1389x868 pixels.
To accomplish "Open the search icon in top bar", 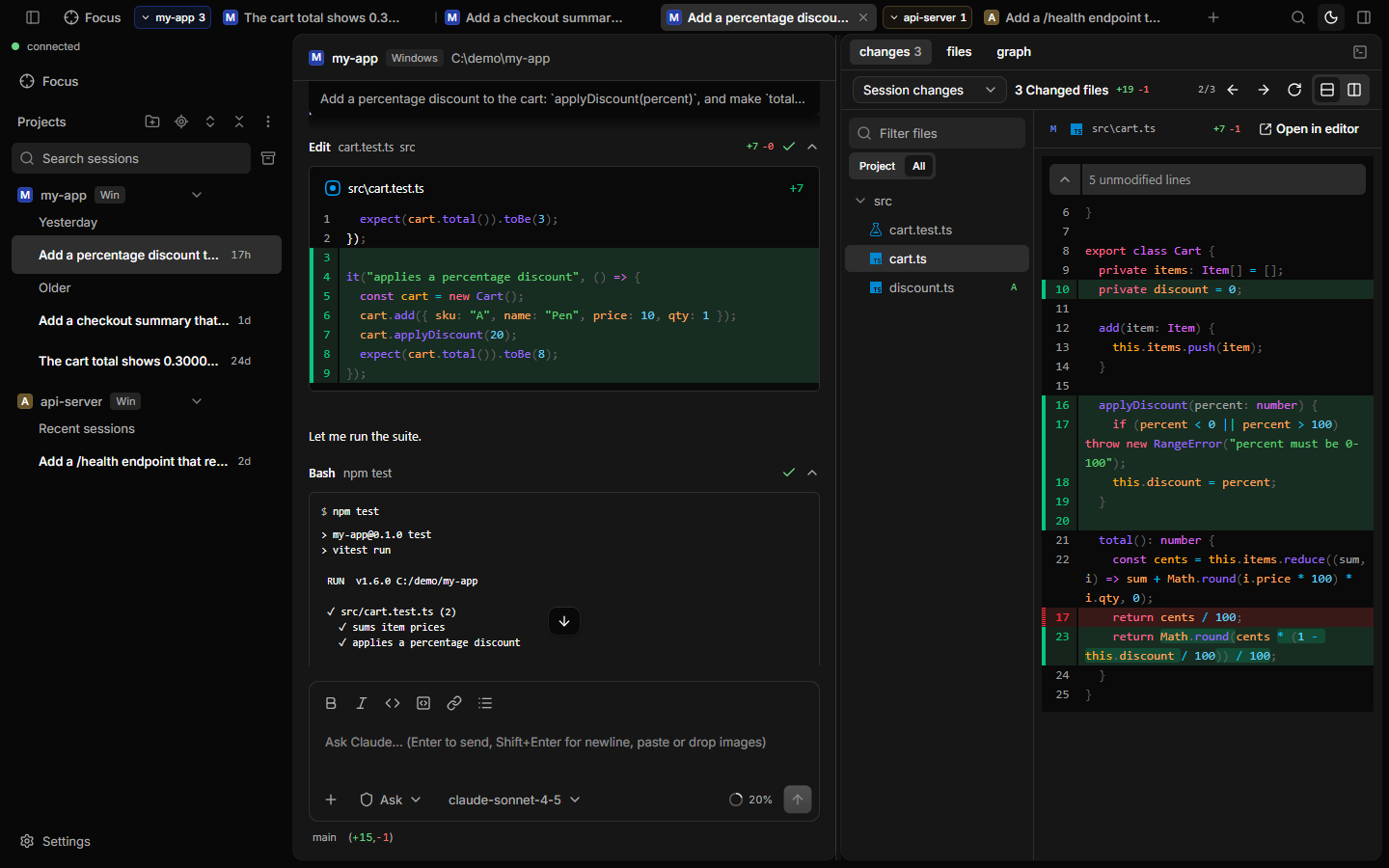I will 1298,17.
